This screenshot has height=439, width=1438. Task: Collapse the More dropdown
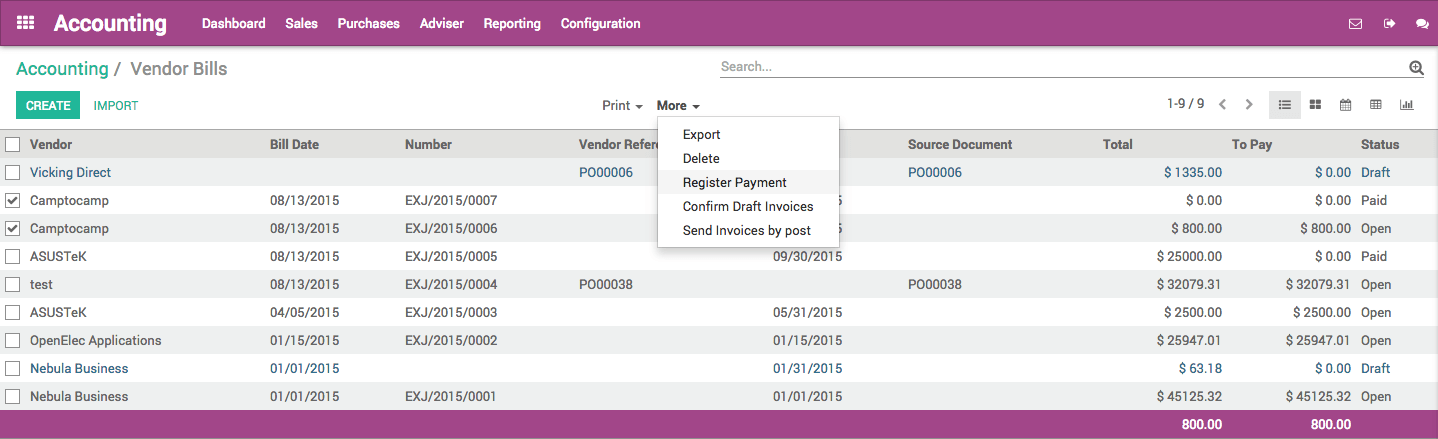tap(678, 106)
